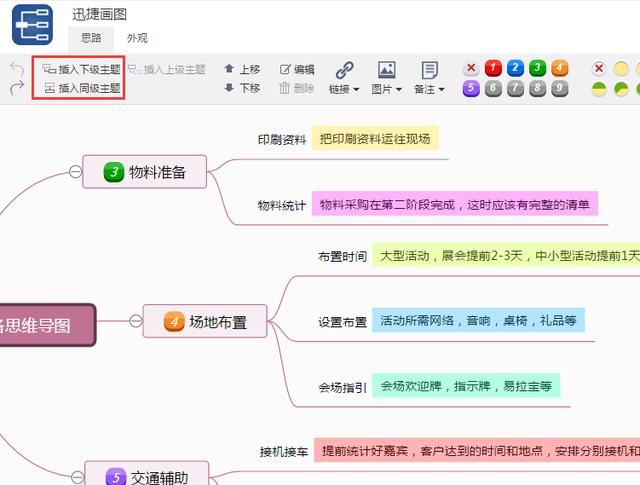This screenshot has width=640, height=485.
Task: Click the undo arrow icon
Action: click(x=16, y=69)
